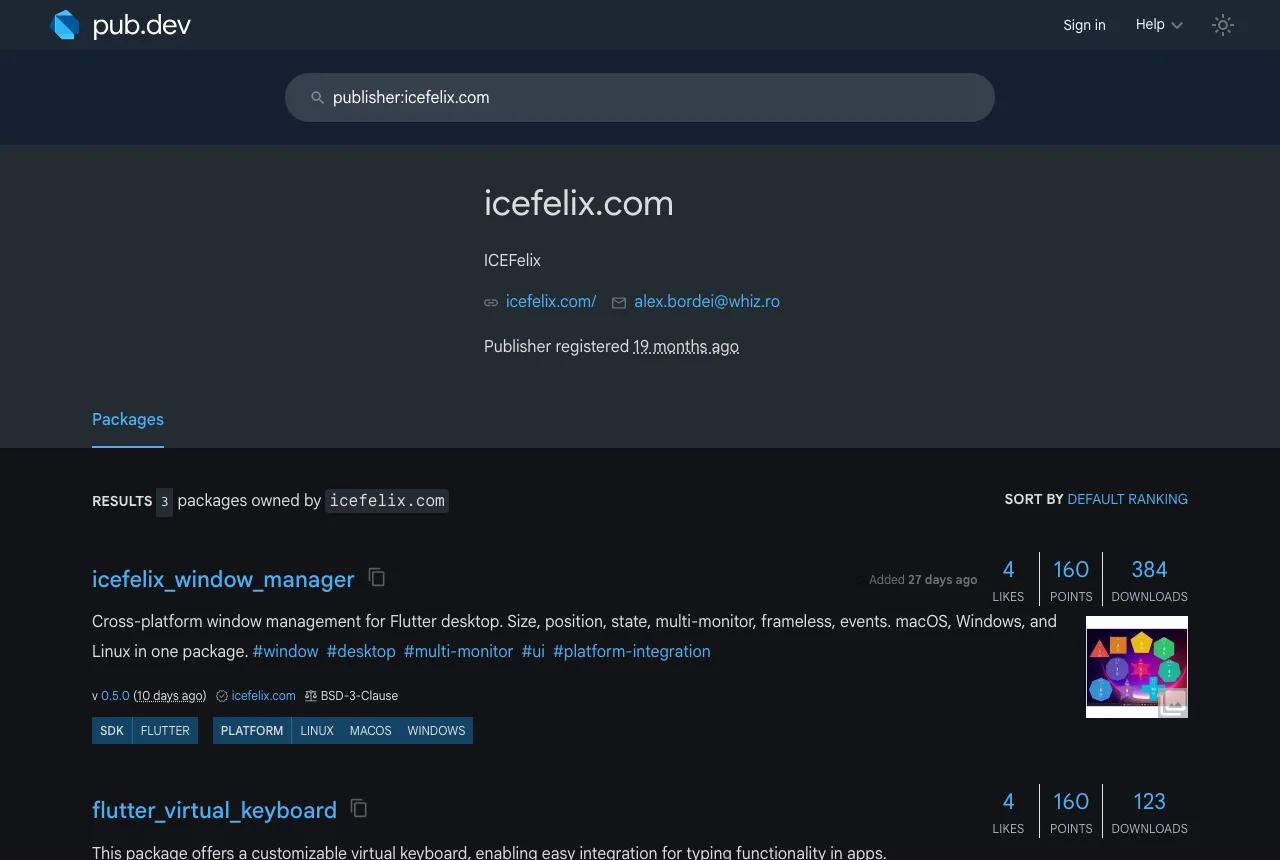Click the icefelix.com verified publisher link
The image size is (1280, 860).
click(263, 696)
